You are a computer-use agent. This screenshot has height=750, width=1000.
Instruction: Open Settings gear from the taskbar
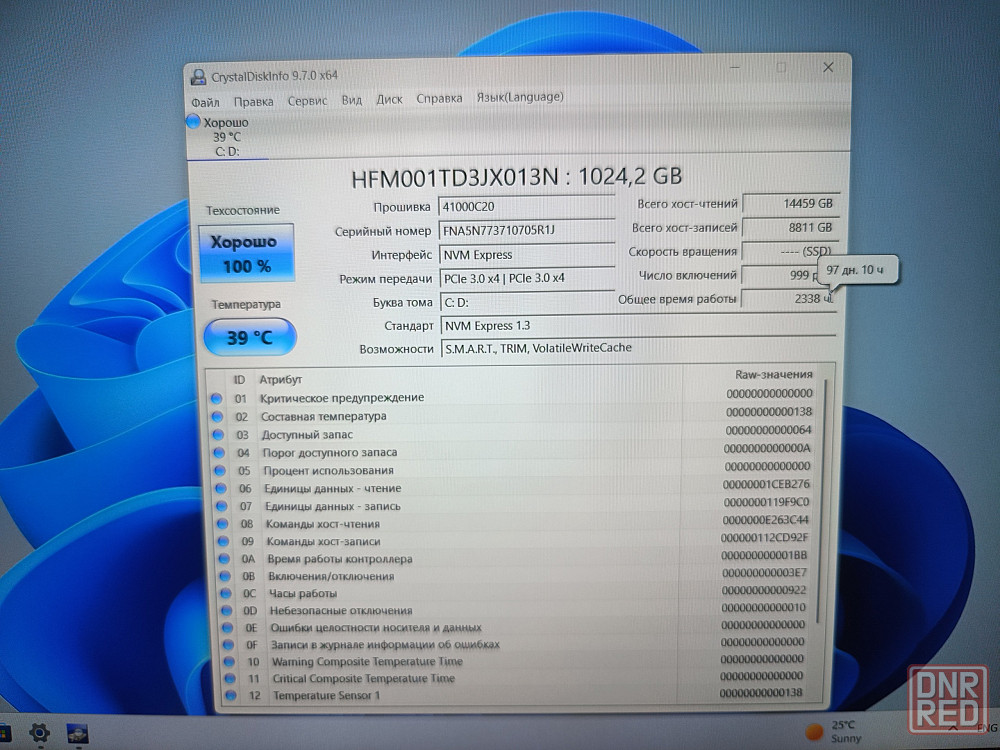39,732
